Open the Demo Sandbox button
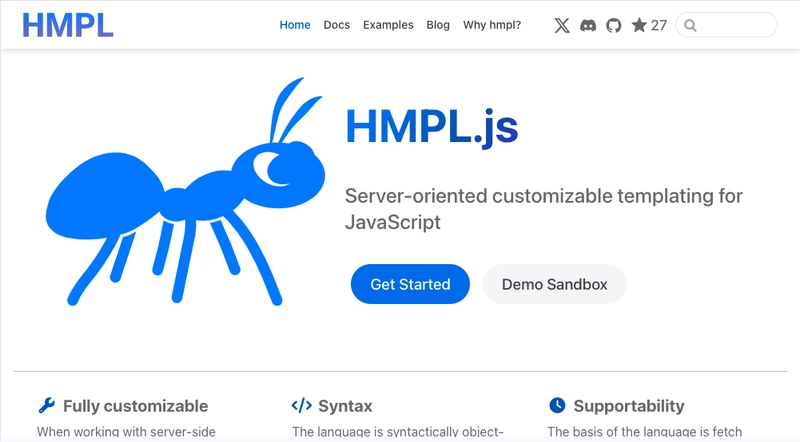 (x=555, y=284)
